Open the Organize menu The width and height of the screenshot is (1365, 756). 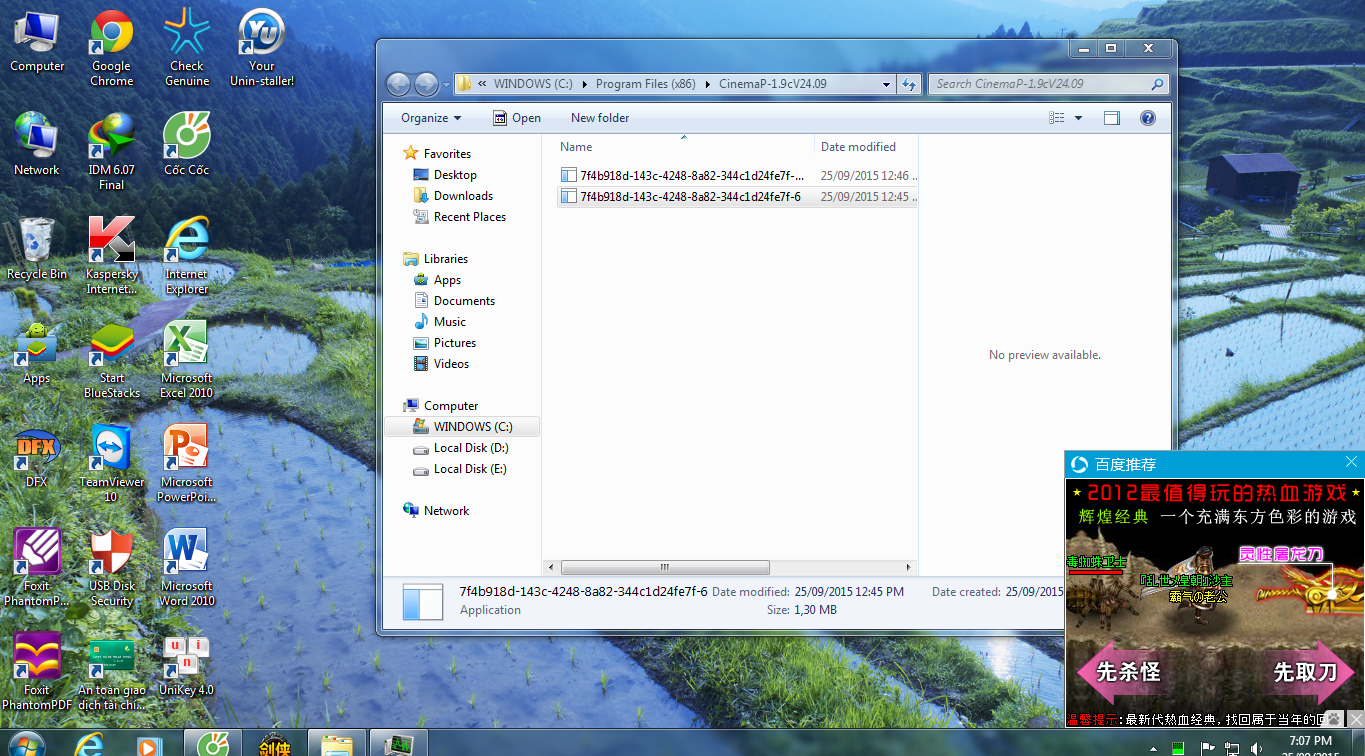[431, 118]
